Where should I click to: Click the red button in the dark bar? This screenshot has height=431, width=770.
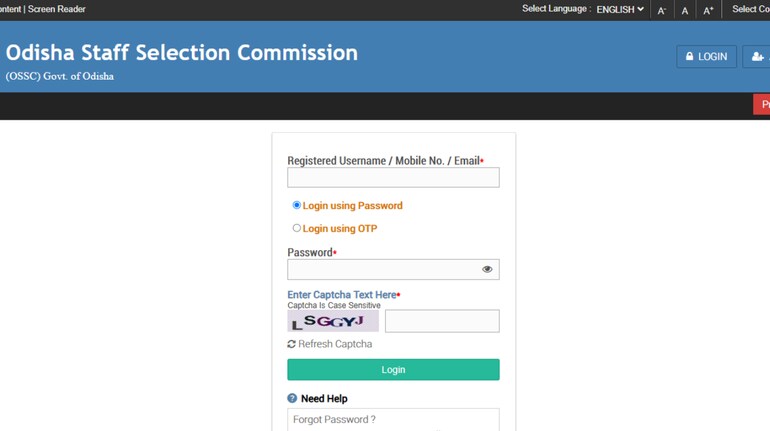(x=761, y=105)
